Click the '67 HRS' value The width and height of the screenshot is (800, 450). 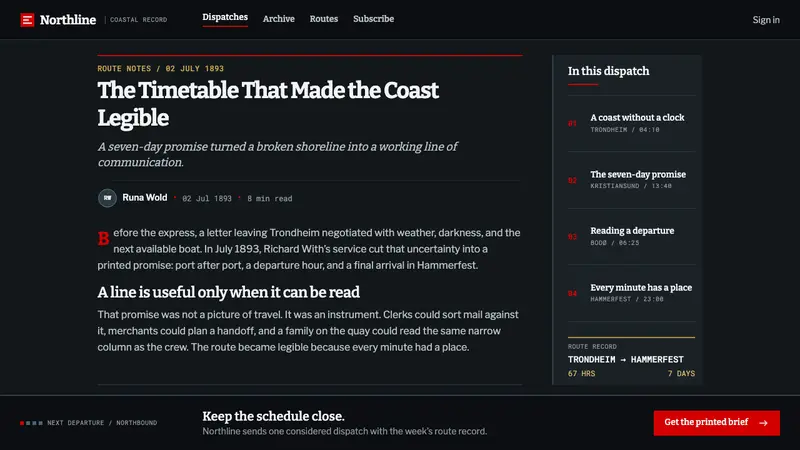click(581, 373)
